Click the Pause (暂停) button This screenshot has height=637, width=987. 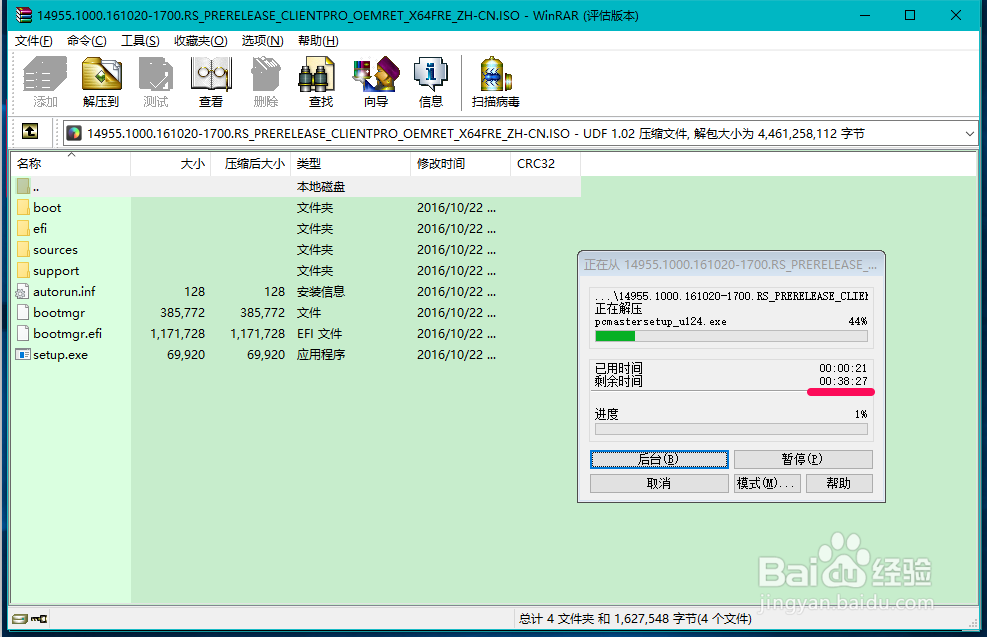click(803, 459)
